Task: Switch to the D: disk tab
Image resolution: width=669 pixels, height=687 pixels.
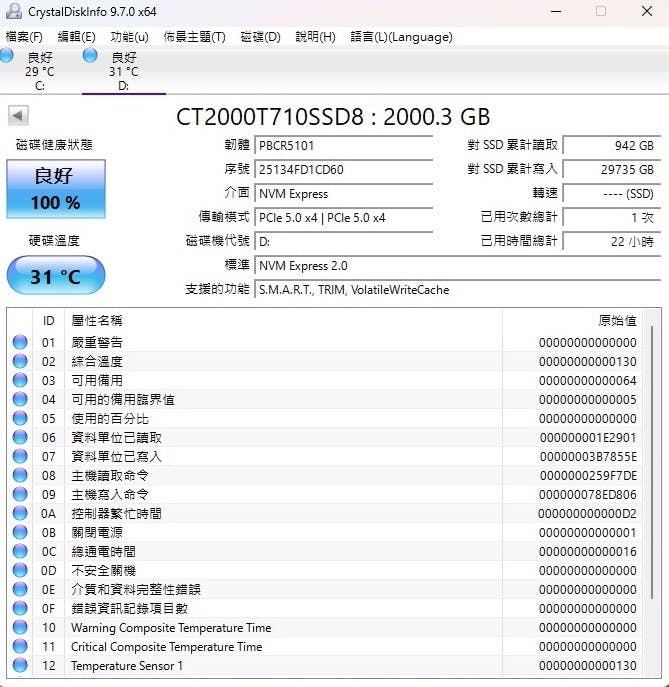Action: click(x=124, y=71)
